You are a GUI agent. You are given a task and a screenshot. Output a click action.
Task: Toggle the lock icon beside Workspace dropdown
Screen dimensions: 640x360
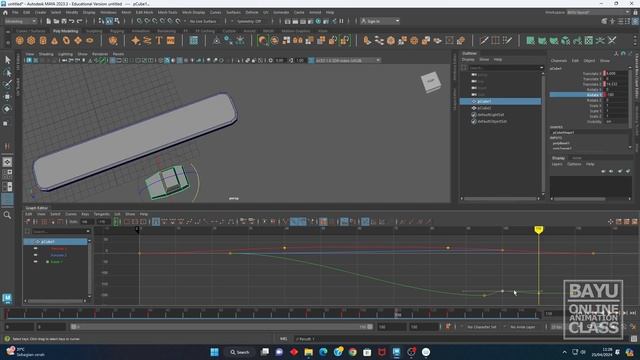tap(635, 13)
